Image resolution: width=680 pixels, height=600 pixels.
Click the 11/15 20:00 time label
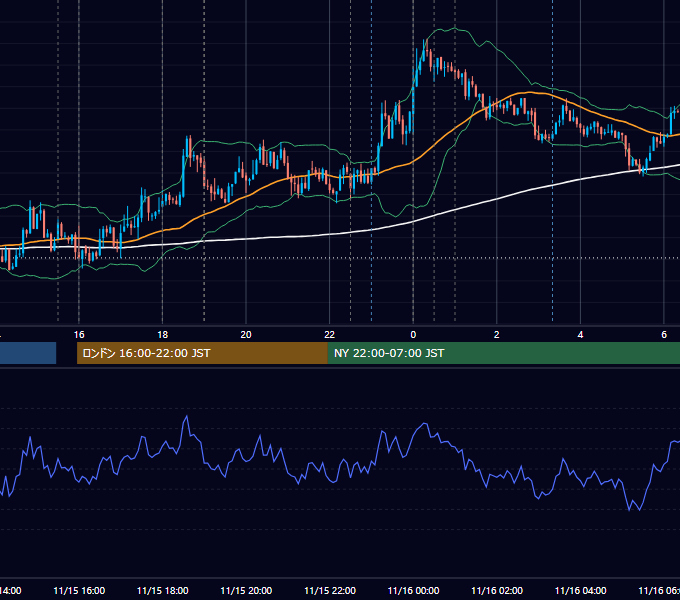point(246,591)
